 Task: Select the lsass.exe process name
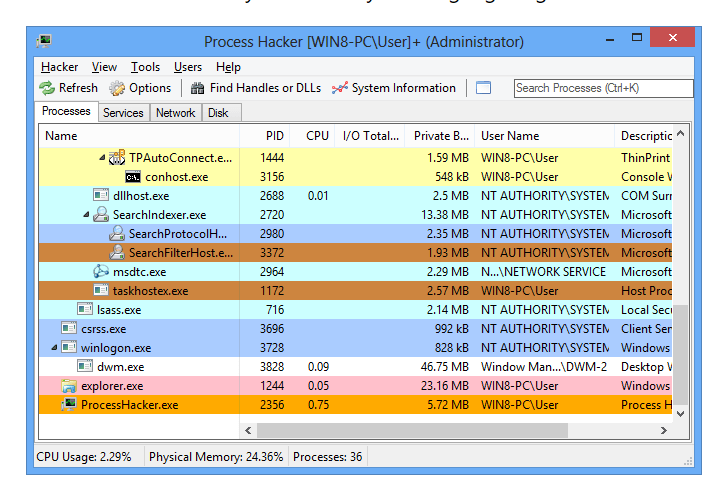point(119,310)
